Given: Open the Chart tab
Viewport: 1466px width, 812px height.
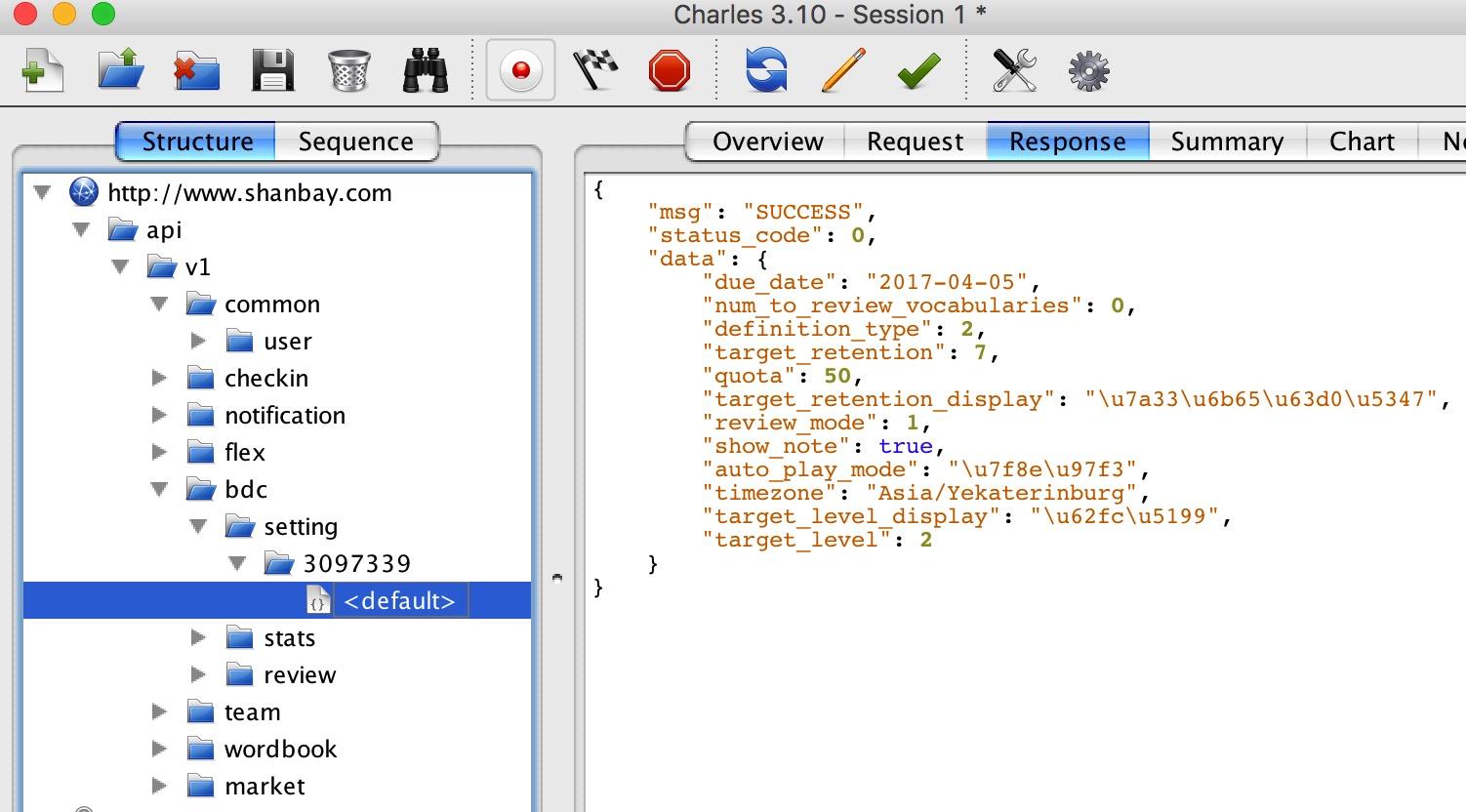Looking at the screenshot, I should [x=1362, y=142].
